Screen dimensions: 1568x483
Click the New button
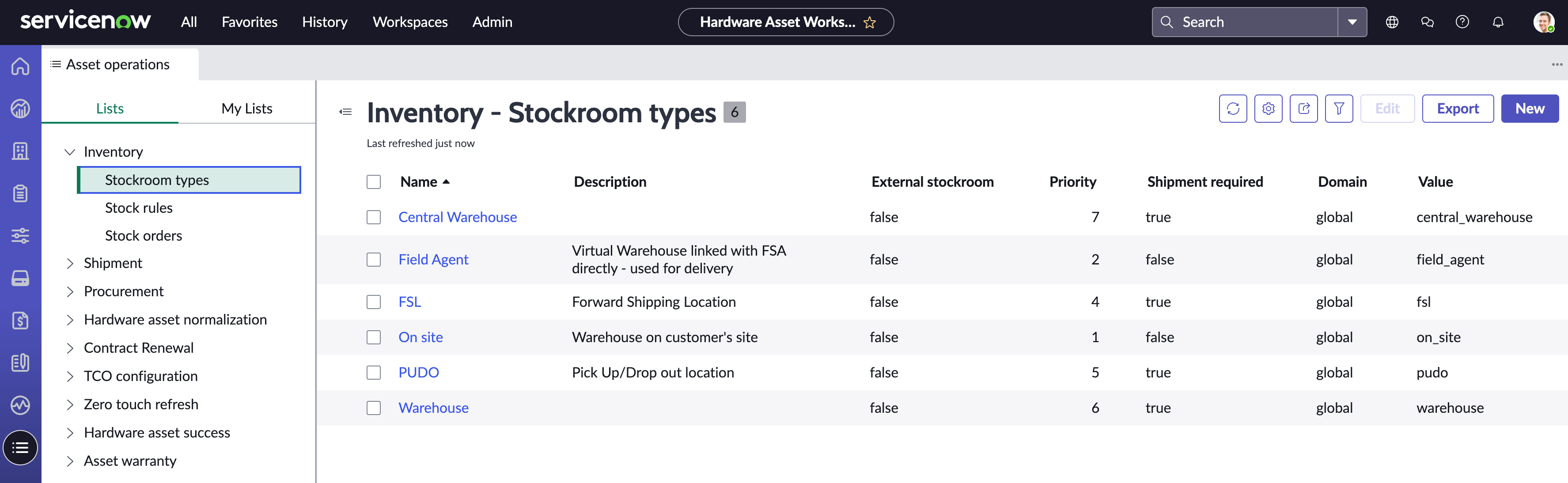[1530, 108]
